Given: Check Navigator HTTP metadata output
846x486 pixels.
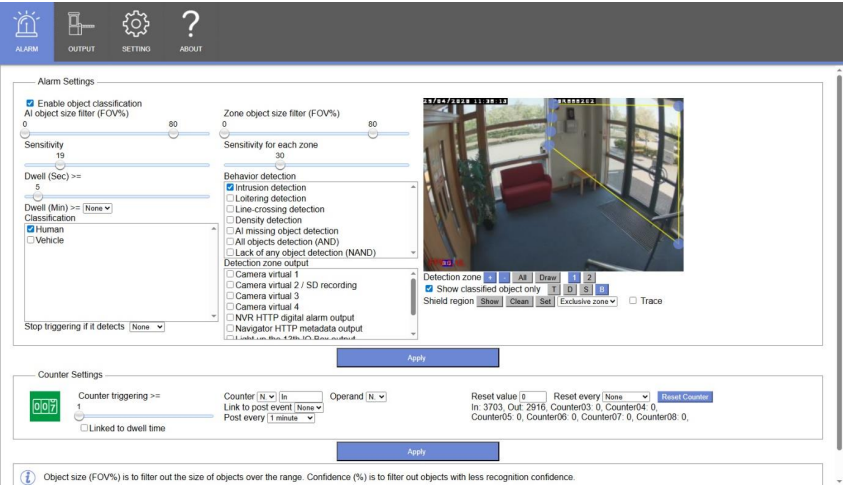Looking at the screenshot, I should pyautogui.click(x=230, y=328).
